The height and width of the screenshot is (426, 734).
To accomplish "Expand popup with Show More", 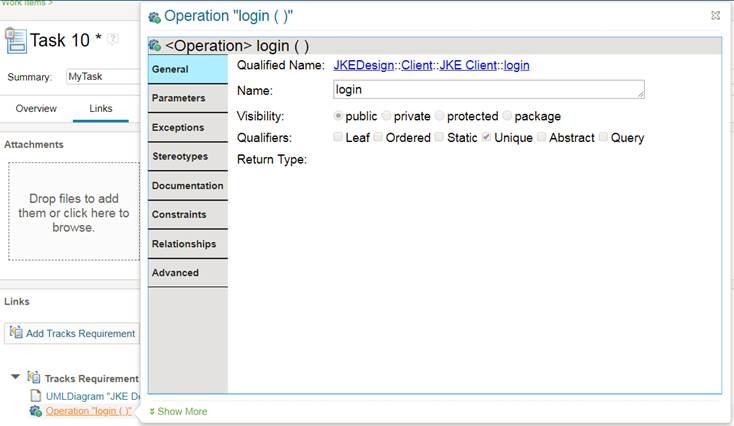I will (x=178, y=411).
